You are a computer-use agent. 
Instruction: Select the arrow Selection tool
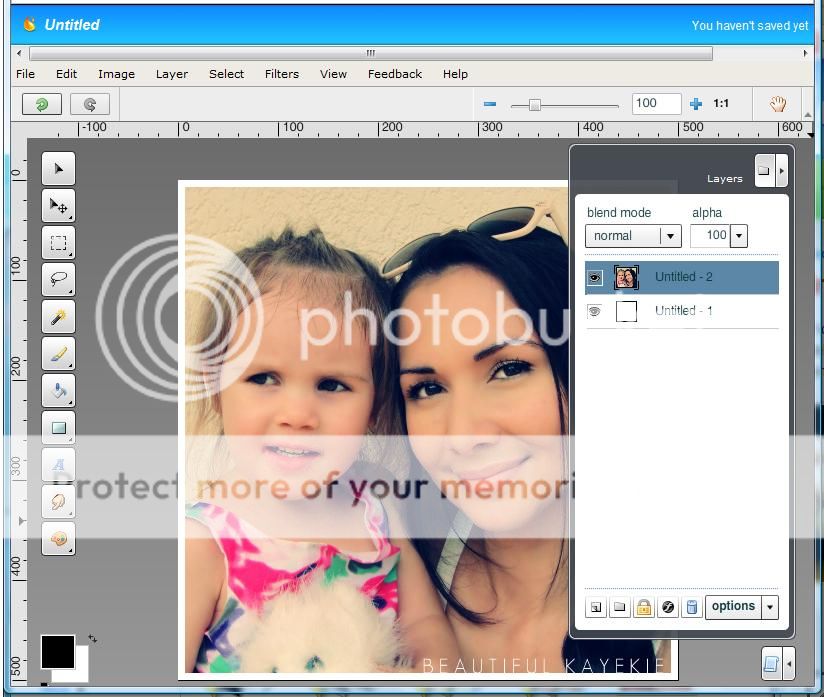pyautogui.click(x=58, y=169)
